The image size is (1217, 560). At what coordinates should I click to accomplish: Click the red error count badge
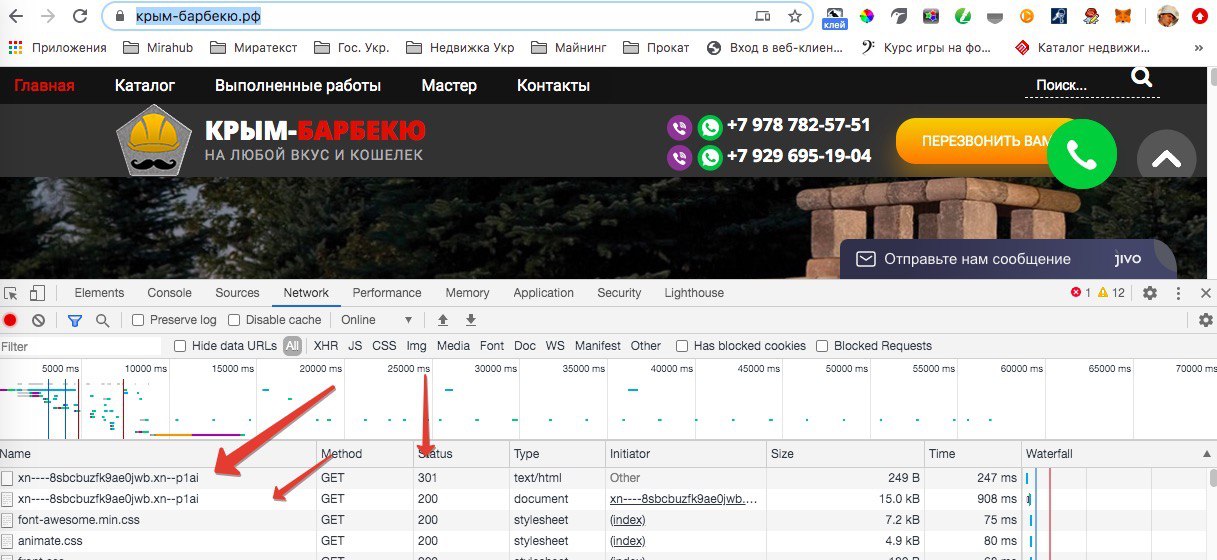pyautogui.click(x=1080, y=293)
